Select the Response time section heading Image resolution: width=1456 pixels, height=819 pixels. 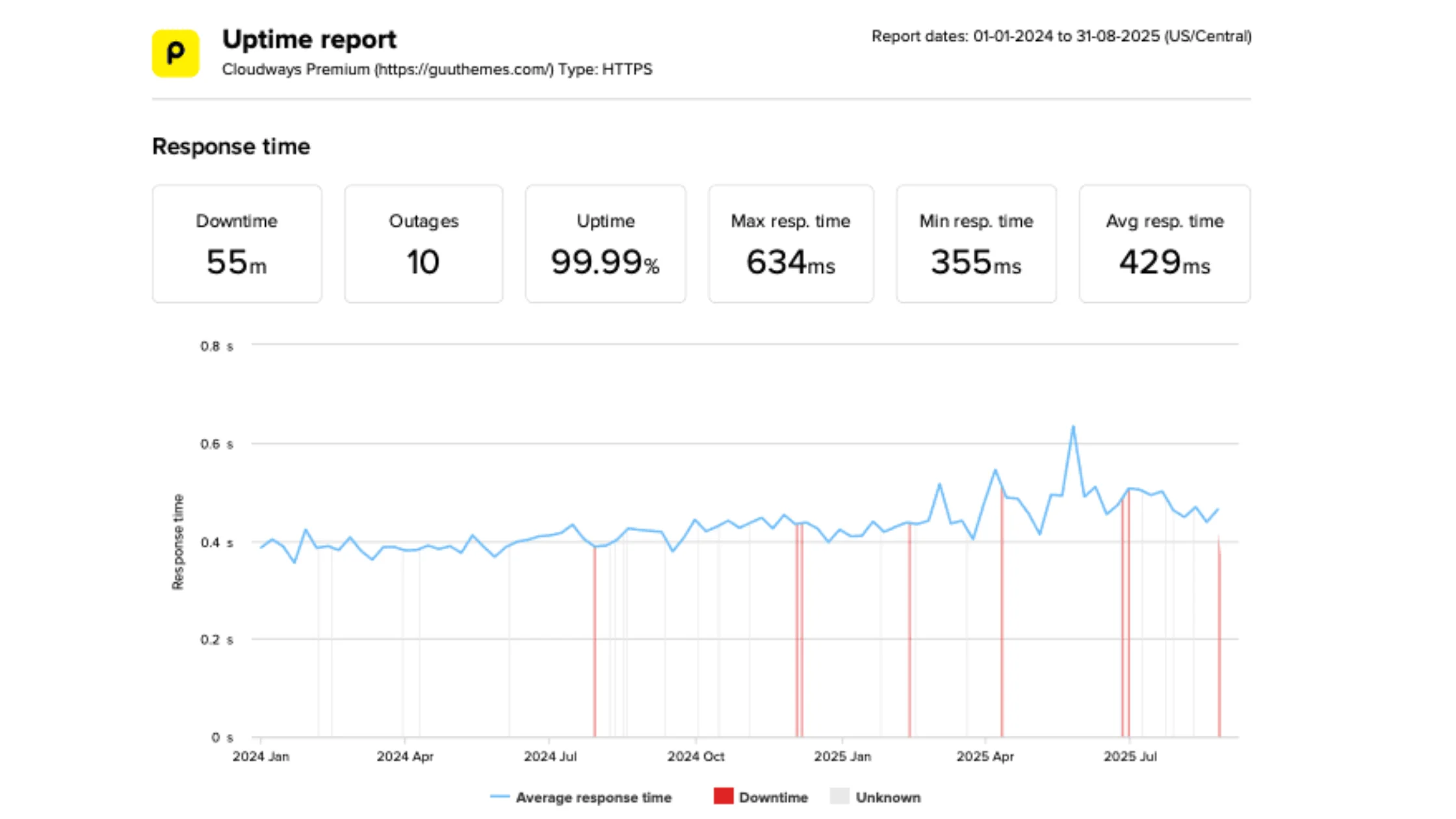(x=231, y=147)
